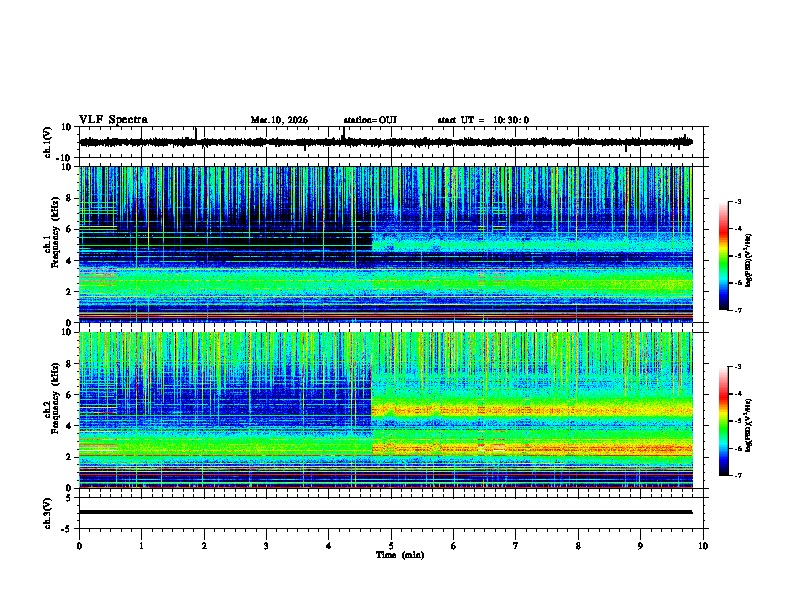Click the ch.2 Frequency (kHz) axis label

click(55, 397)
